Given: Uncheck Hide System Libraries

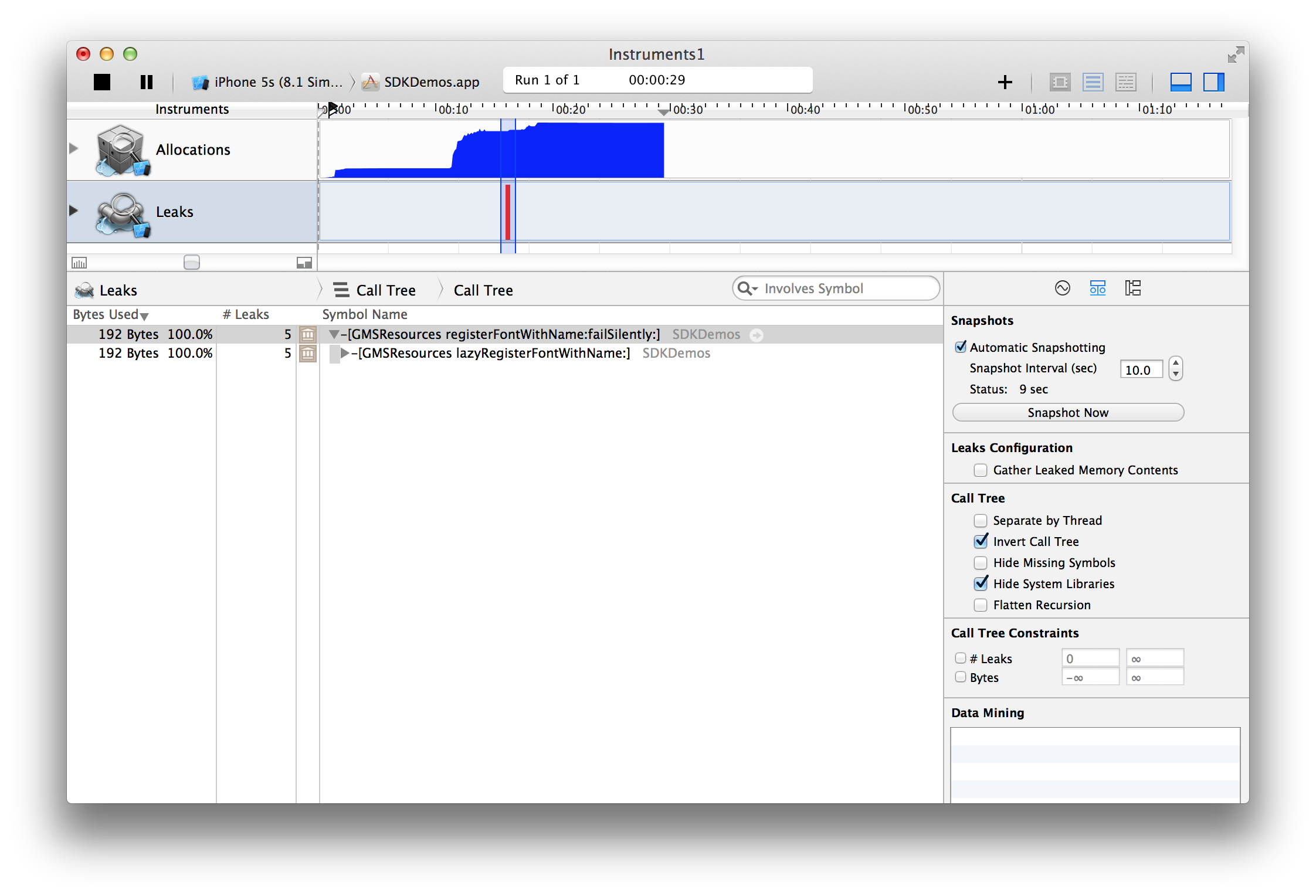Looking at the screenshot, I should [x=980, y=584].
